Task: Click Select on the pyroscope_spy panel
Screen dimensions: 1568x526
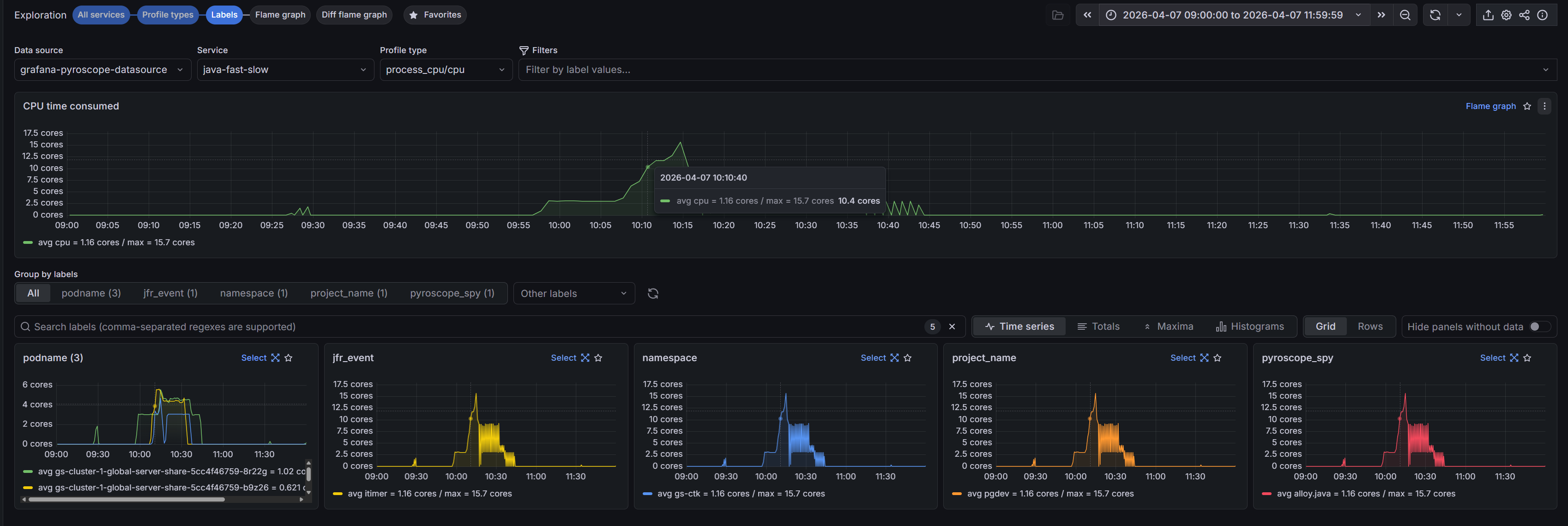Action: [1493, 358]
